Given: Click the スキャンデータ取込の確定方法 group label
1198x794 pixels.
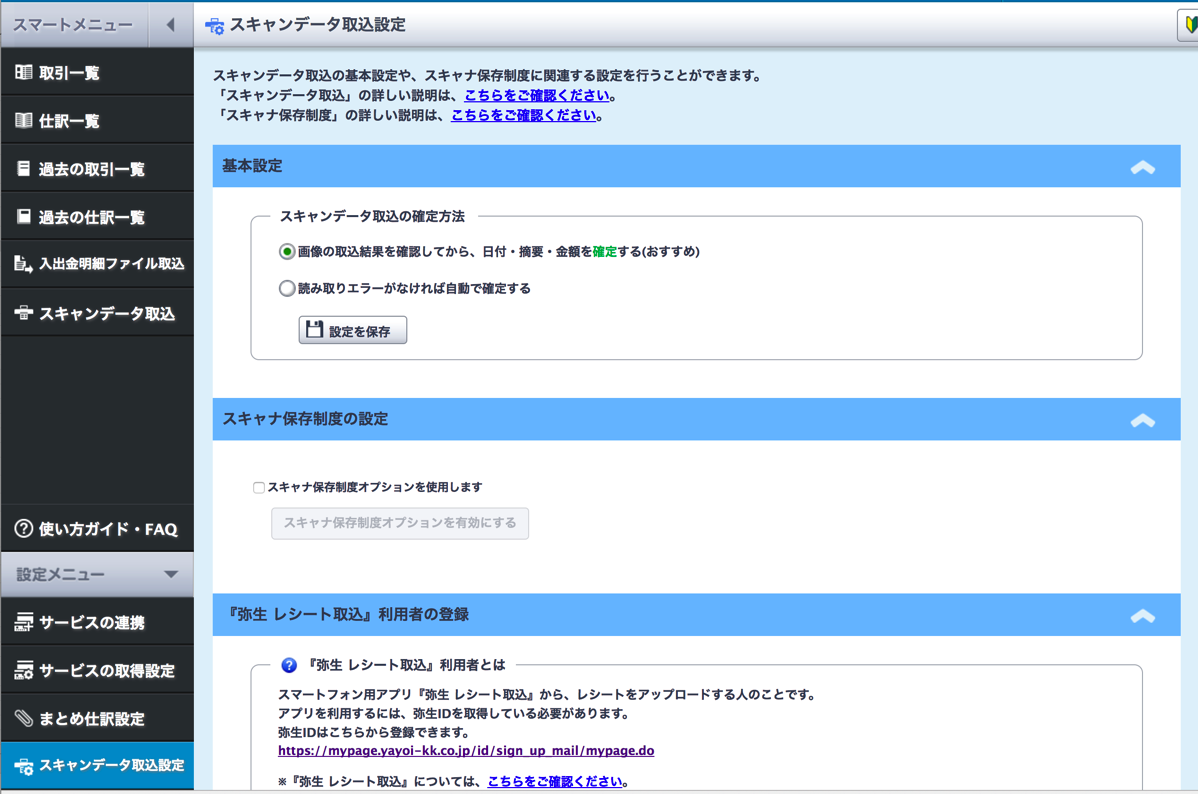Looking at the screenshot, I should [372, 216].
